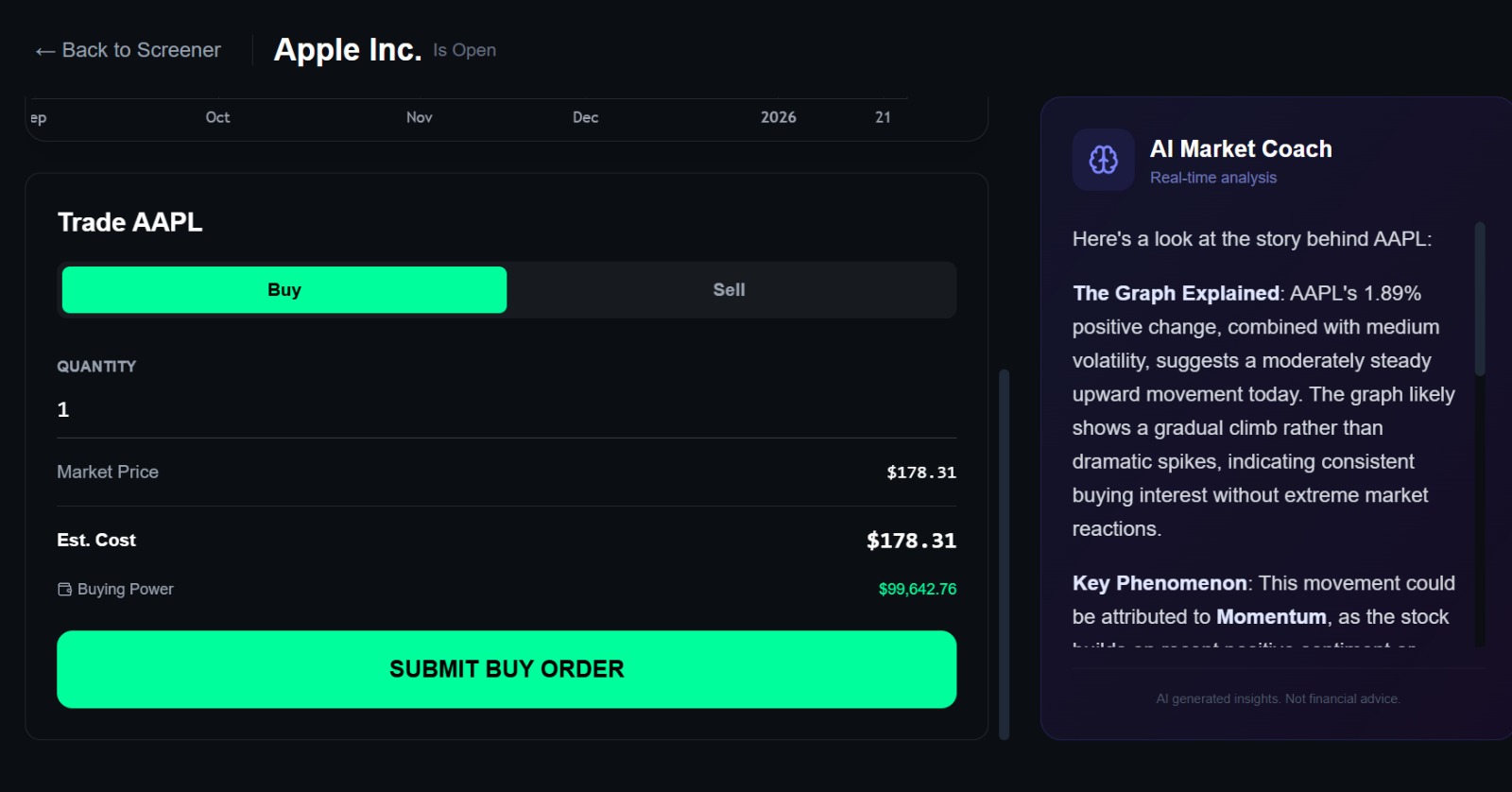Click the Quantity input field

click(506, 409)
